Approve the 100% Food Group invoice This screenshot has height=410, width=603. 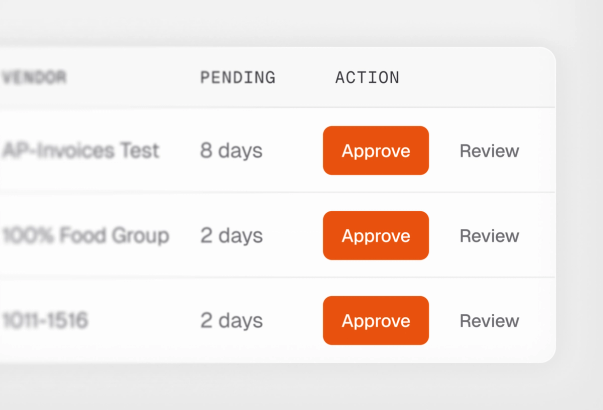coord(375,236)
